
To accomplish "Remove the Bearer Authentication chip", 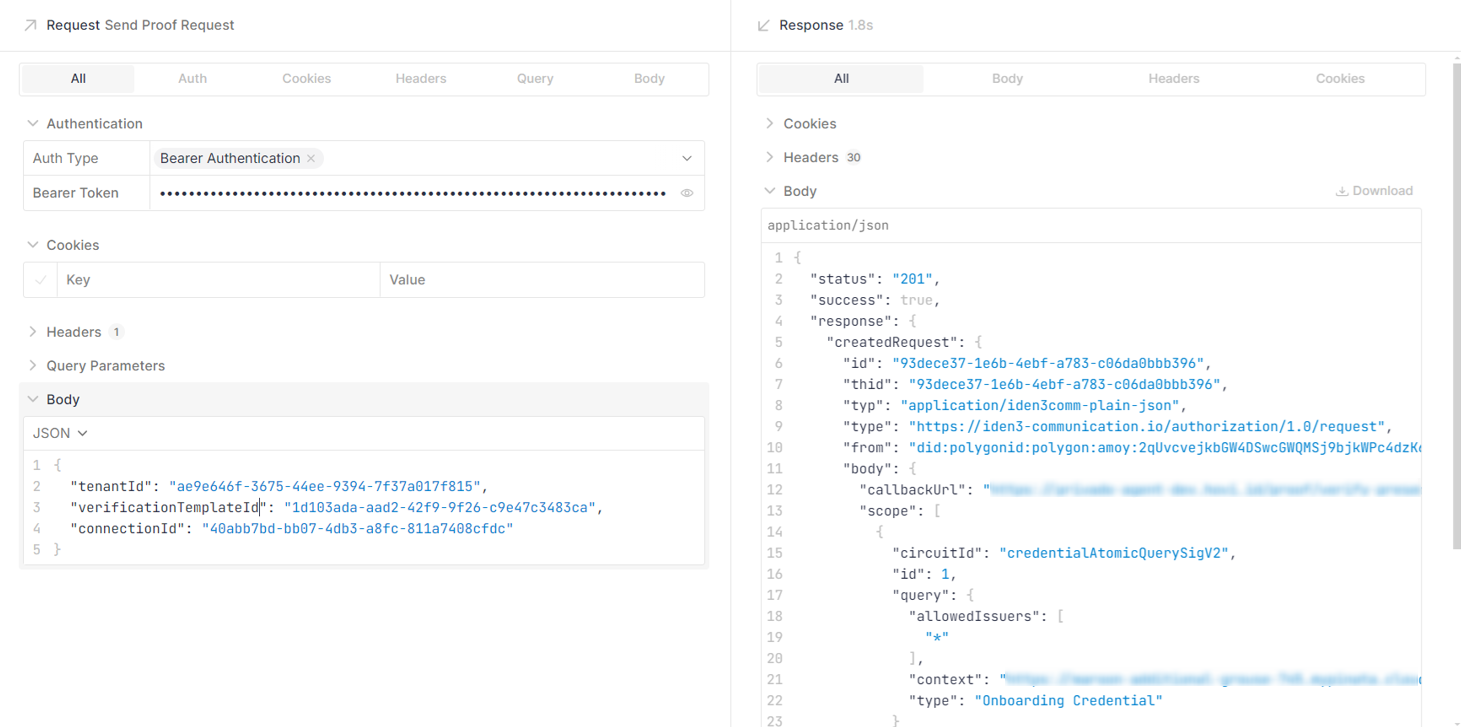I will click(312, 158).
